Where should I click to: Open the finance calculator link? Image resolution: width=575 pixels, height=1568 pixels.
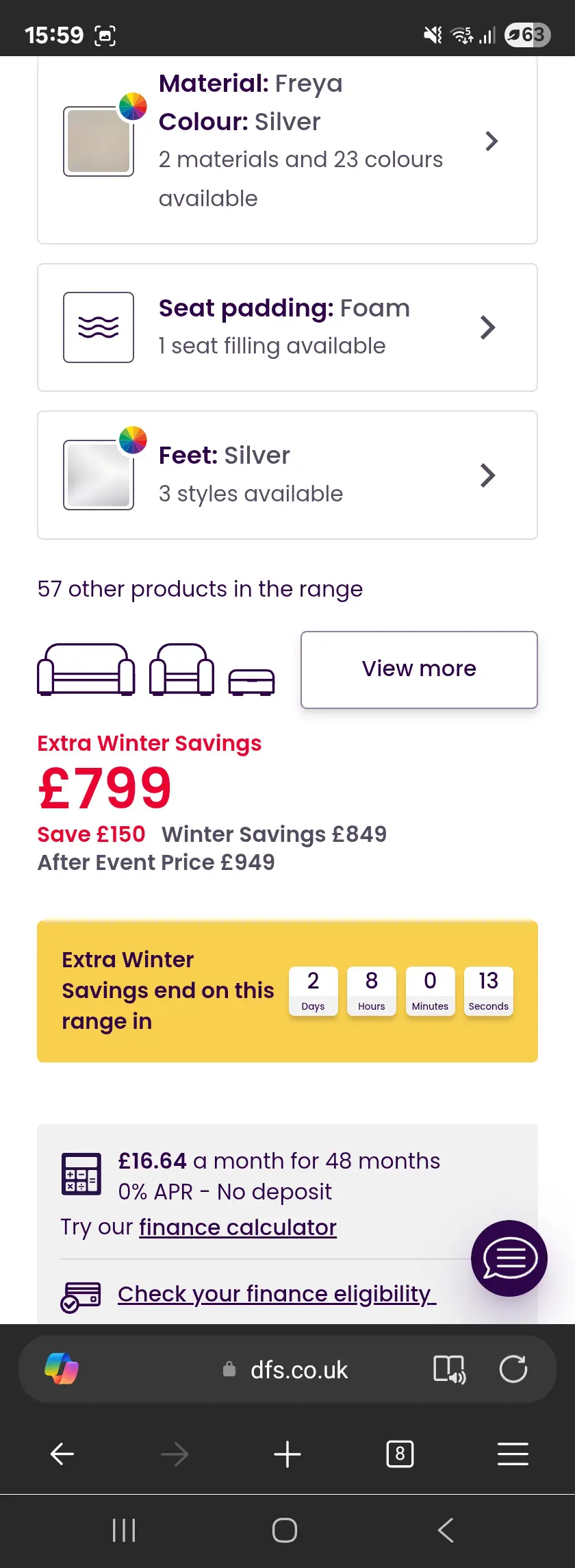coord(238,1227)
